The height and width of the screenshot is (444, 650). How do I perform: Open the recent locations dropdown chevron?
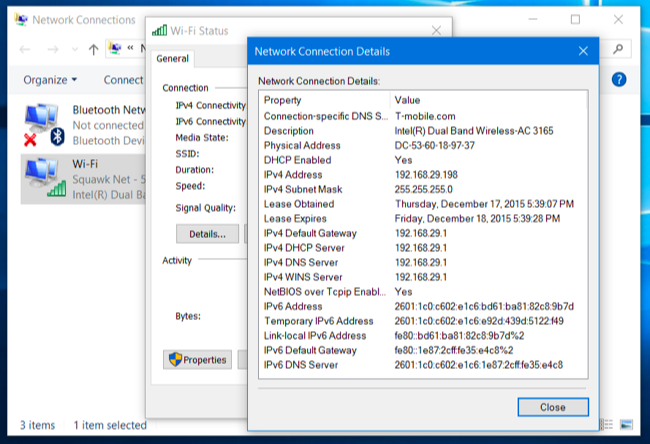pos(75,50)
